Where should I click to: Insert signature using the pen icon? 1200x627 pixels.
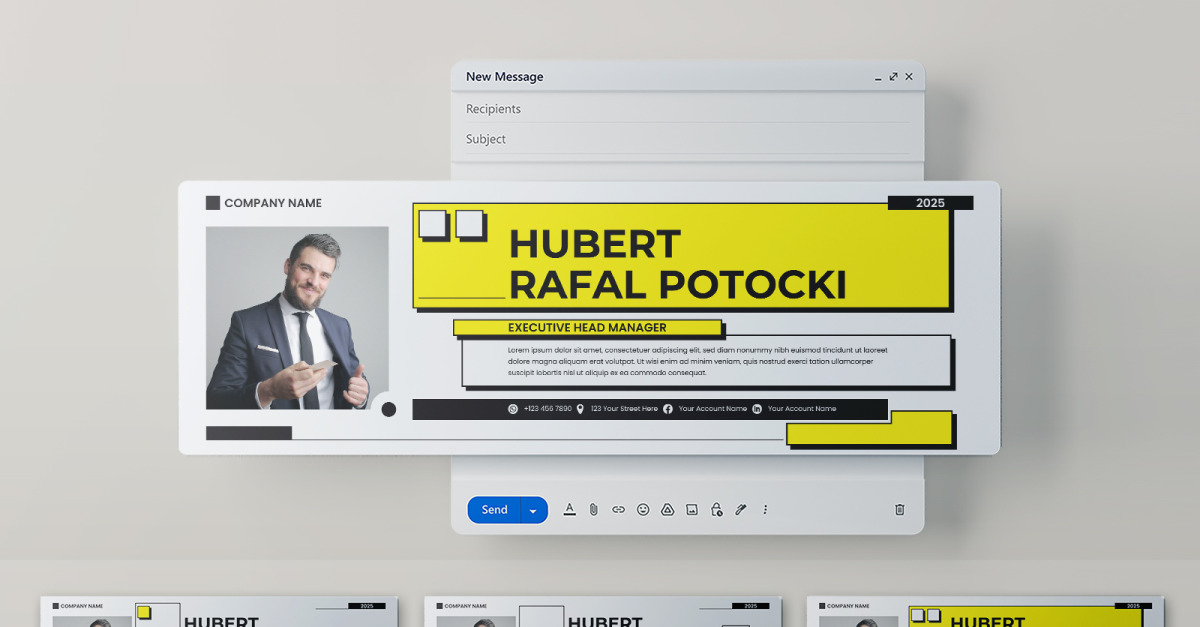coord(741,509)
